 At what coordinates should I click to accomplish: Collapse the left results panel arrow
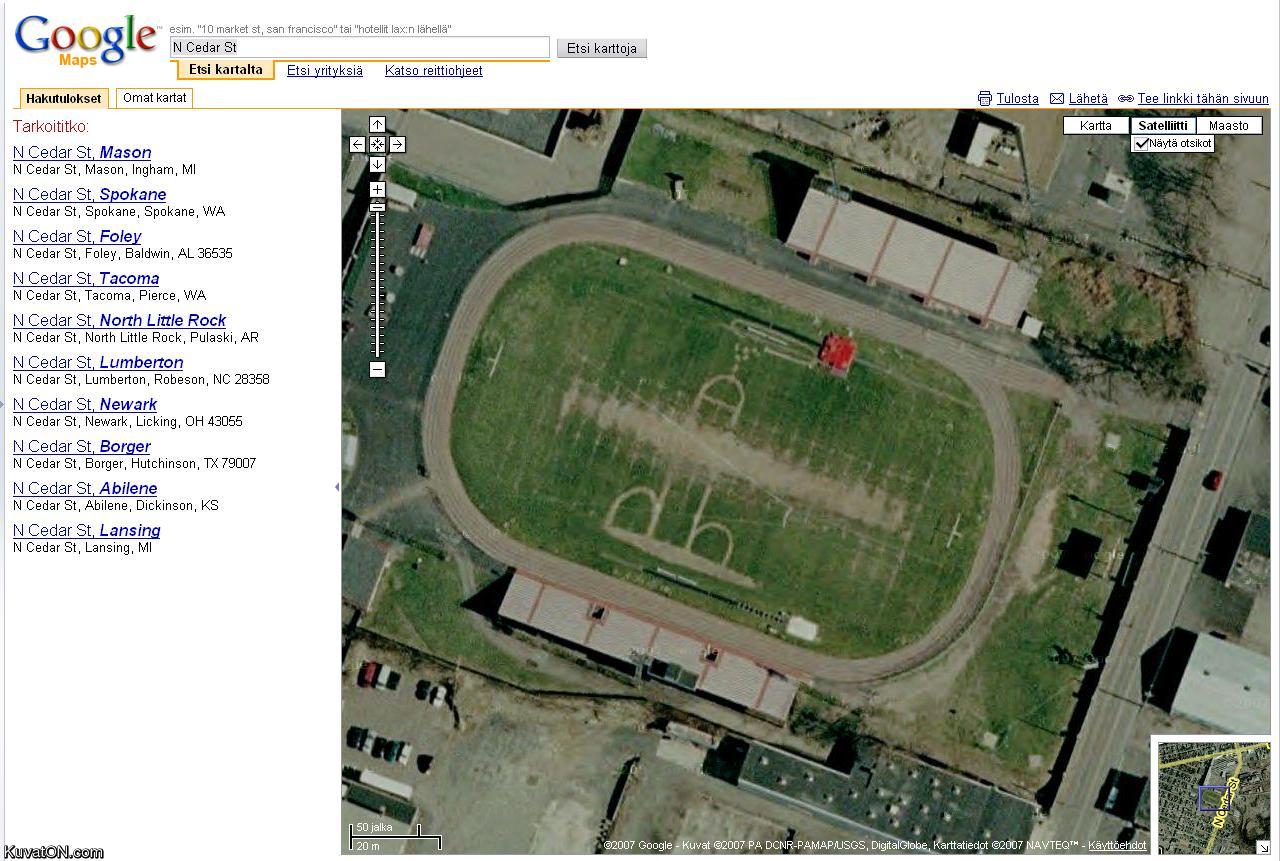pyautogui.click(x=336, y=487)
